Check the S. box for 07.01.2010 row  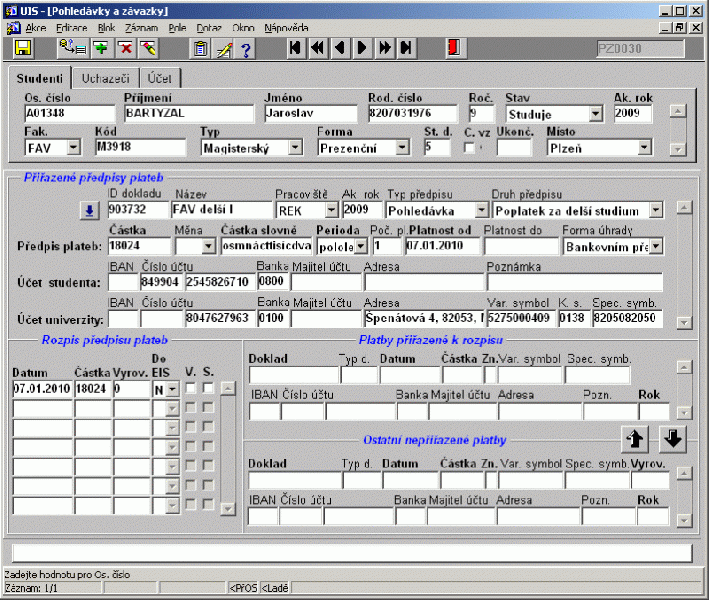(208, 388)
